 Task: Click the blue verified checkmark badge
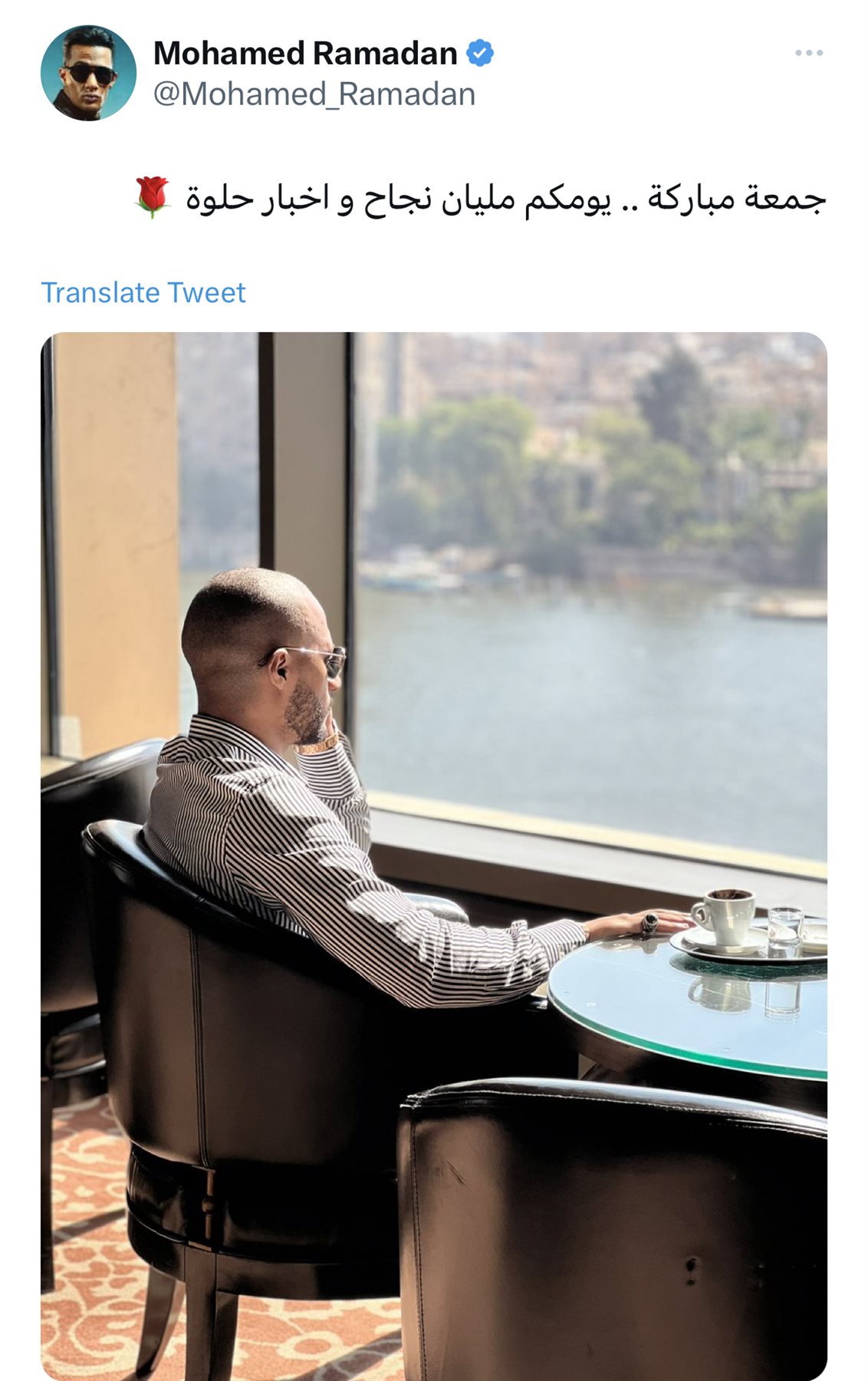480,54
